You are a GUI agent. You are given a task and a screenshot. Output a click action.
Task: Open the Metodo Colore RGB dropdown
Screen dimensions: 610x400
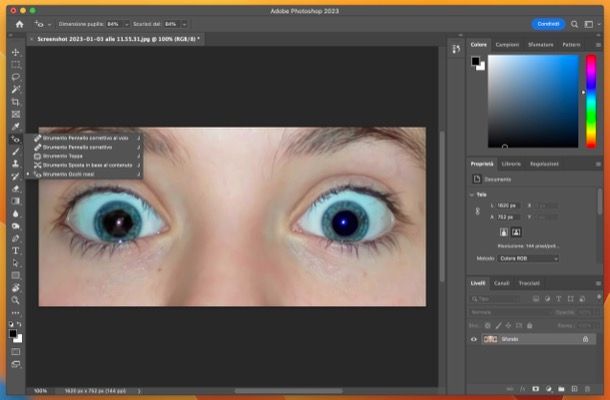[x=529, y=258]
